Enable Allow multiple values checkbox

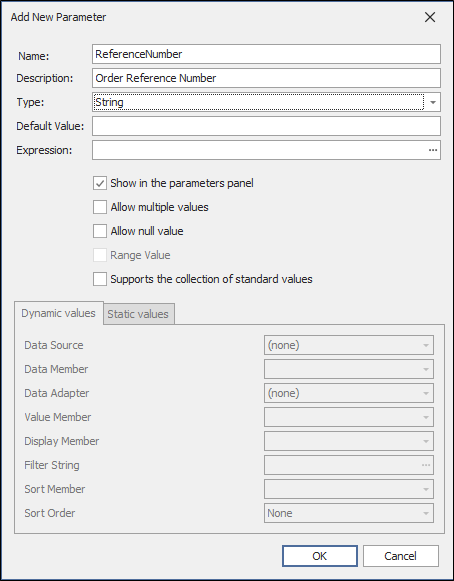pyautogui.click(x=100, y=207)
